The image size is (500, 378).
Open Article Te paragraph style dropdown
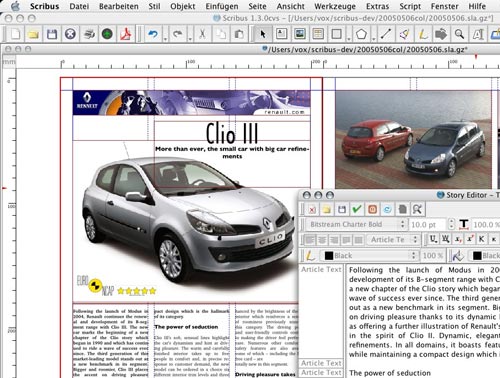(x=393, y=240)
